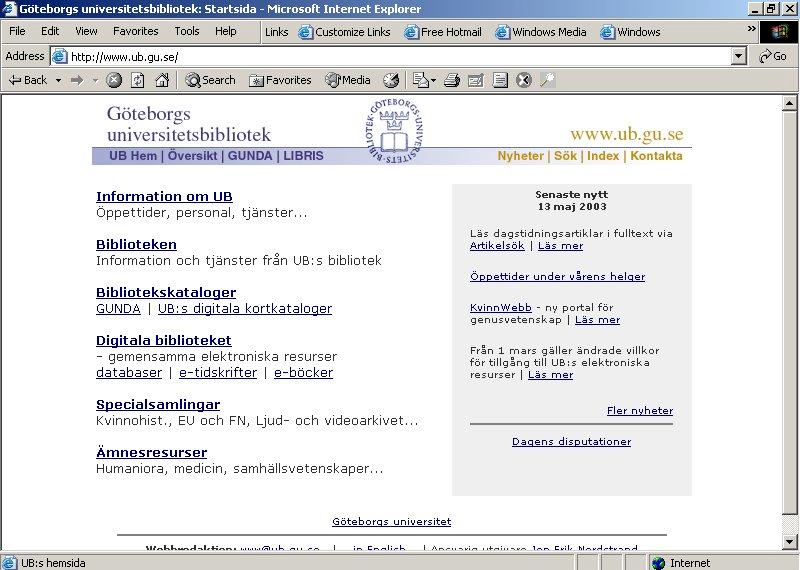The height and width of the screenshot is (570, 800).
Task: Click the last toolbar icon after round X
Action: click(x=547, y=80)
